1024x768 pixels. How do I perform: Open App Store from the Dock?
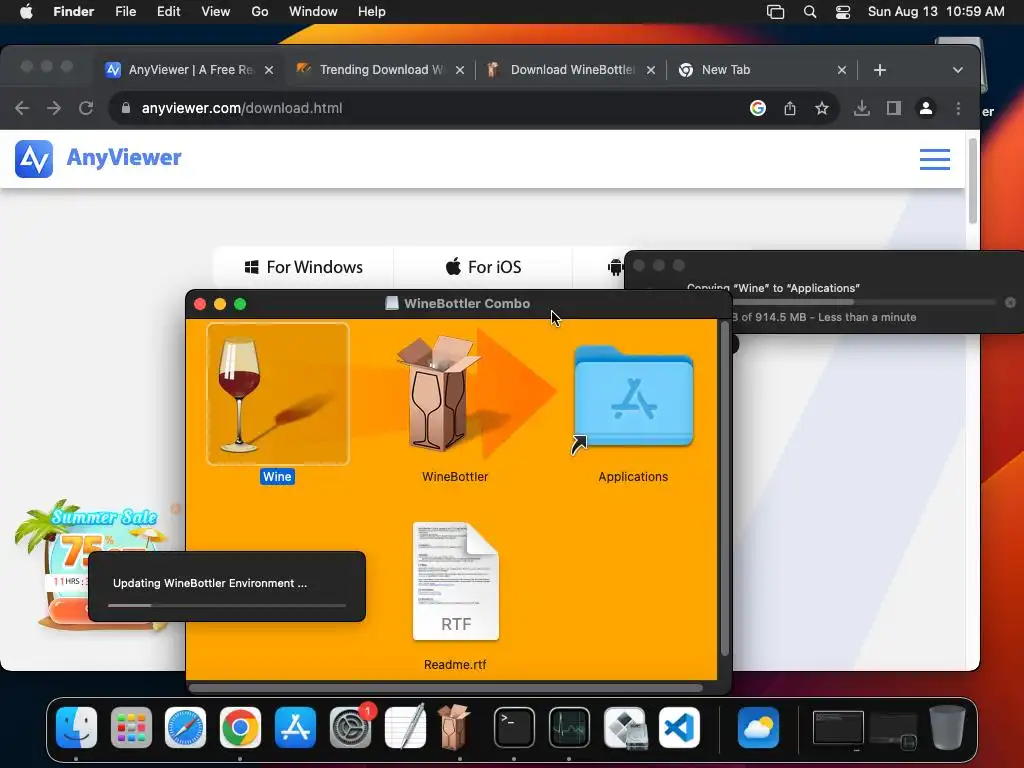[295, 728]
